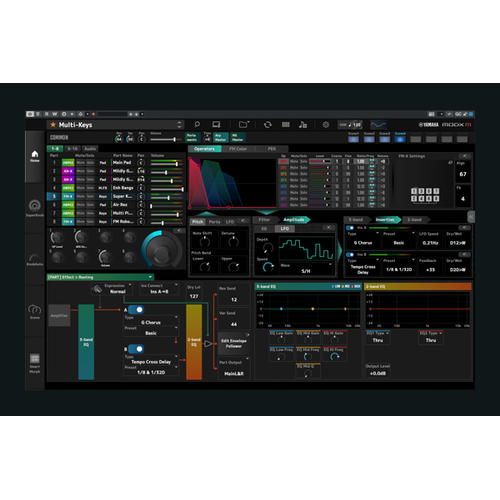The image size is (500, 500).
Task: Click the Edit Envelope Follower button
Action: (234, 344)
